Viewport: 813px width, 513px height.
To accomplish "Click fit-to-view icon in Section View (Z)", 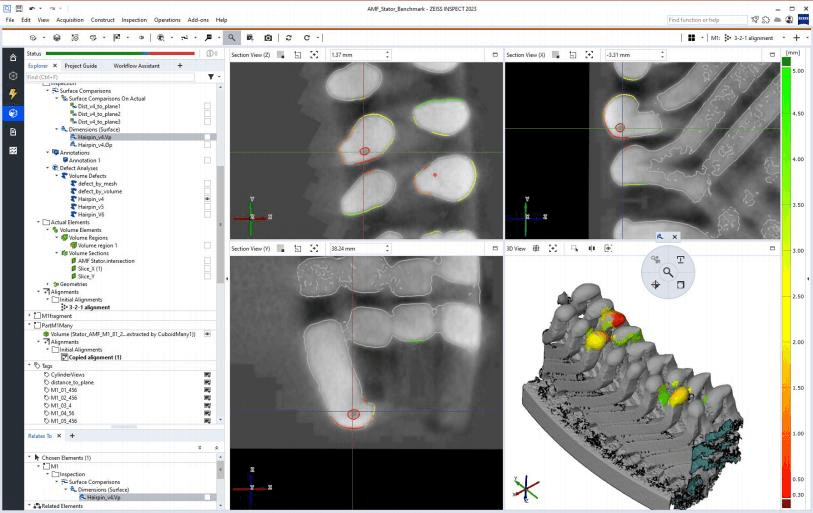I will tap(316, 54).
